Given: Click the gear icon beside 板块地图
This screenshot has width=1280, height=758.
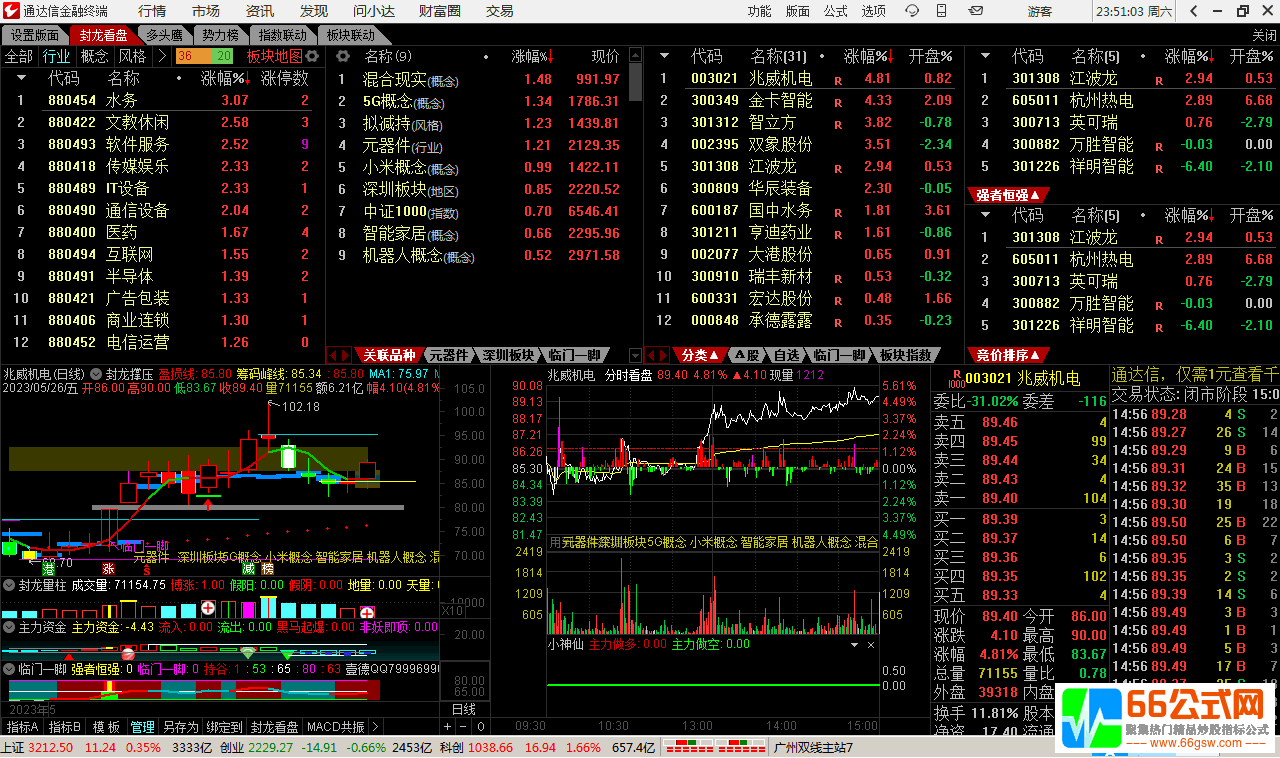Looking at the screenshot, I should click(x=313, y=56).
